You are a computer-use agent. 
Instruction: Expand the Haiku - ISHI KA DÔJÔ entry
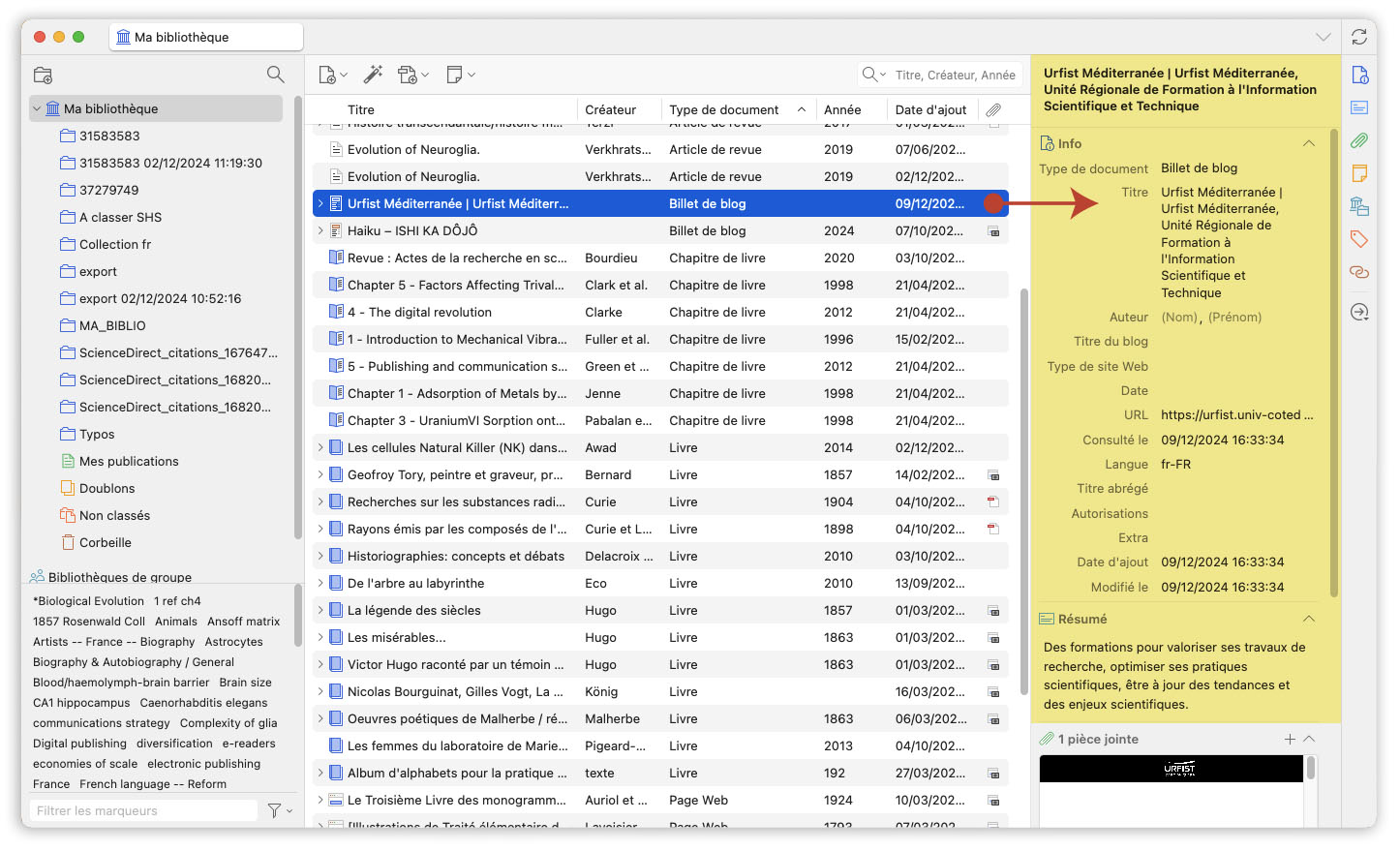pos(320,230)
